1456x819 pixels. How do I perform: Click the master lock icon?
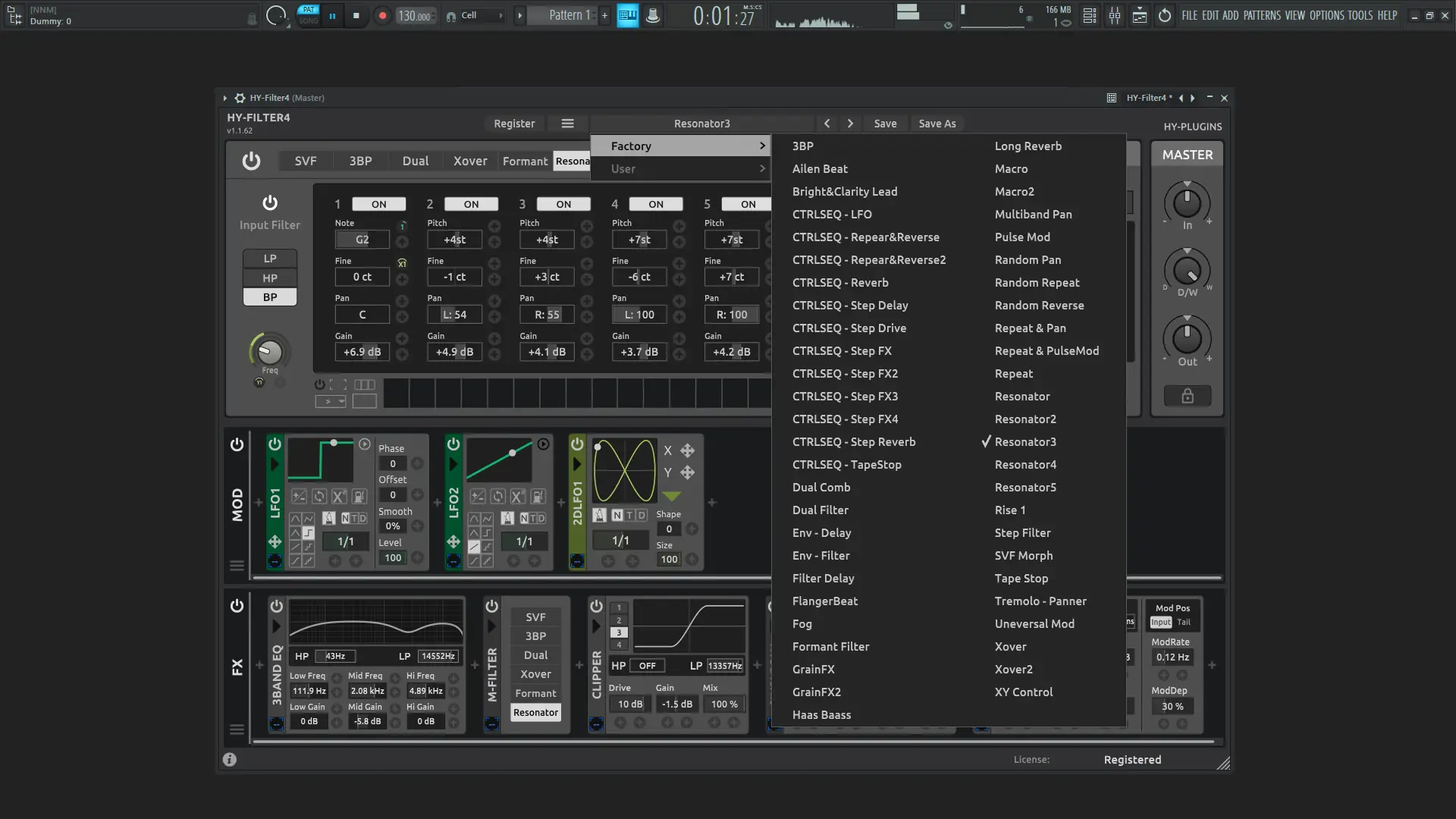tap(1187, 396)
